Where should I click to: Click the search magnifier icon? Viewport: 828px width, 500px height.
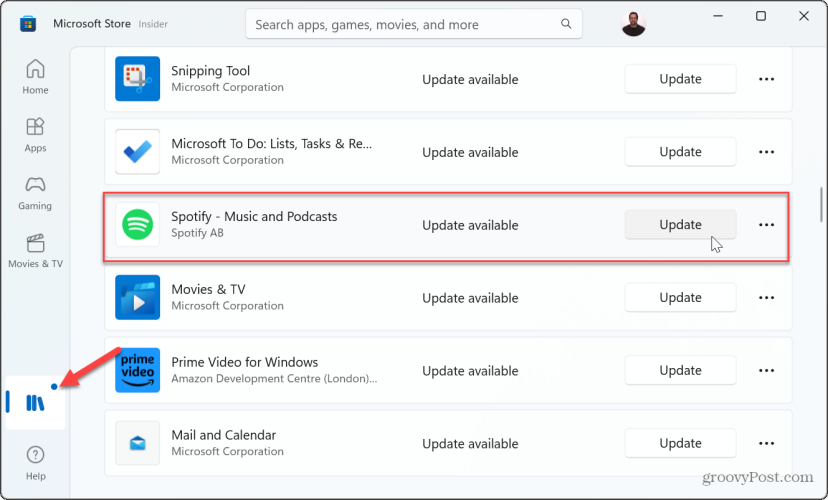click(566, 24)
